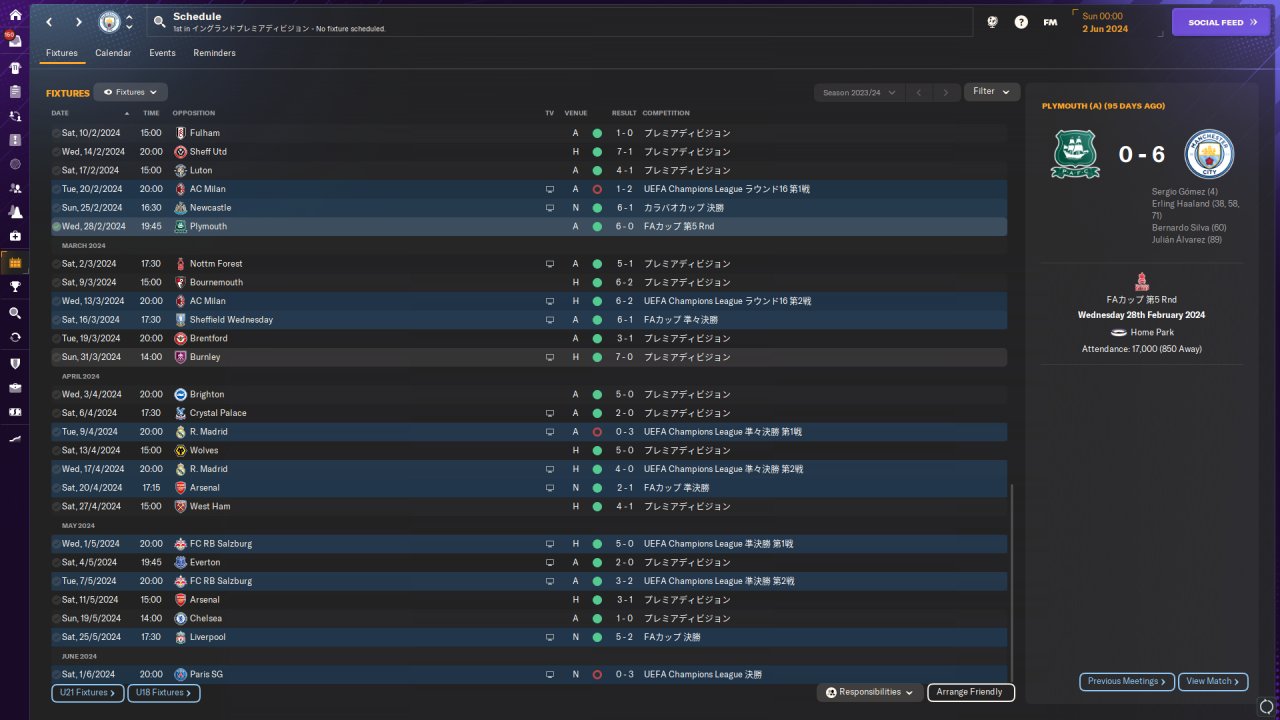This screenshot has height=720, width=1280.
Task: Switch to the Reminders tab
Action: click(215, 53)
